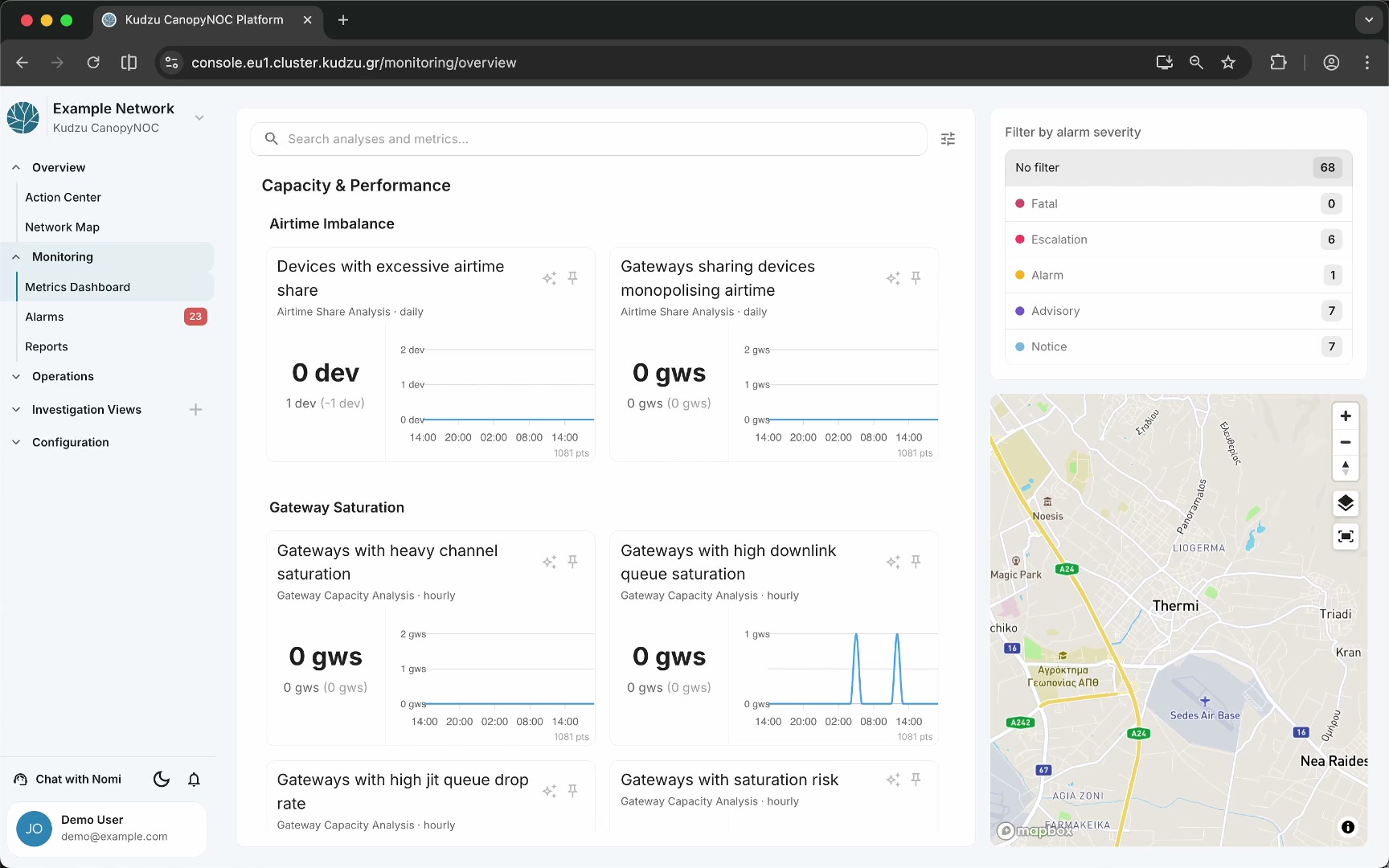
Task: Open zoom magnifier in address bar
Action: tap(1196, 63)
